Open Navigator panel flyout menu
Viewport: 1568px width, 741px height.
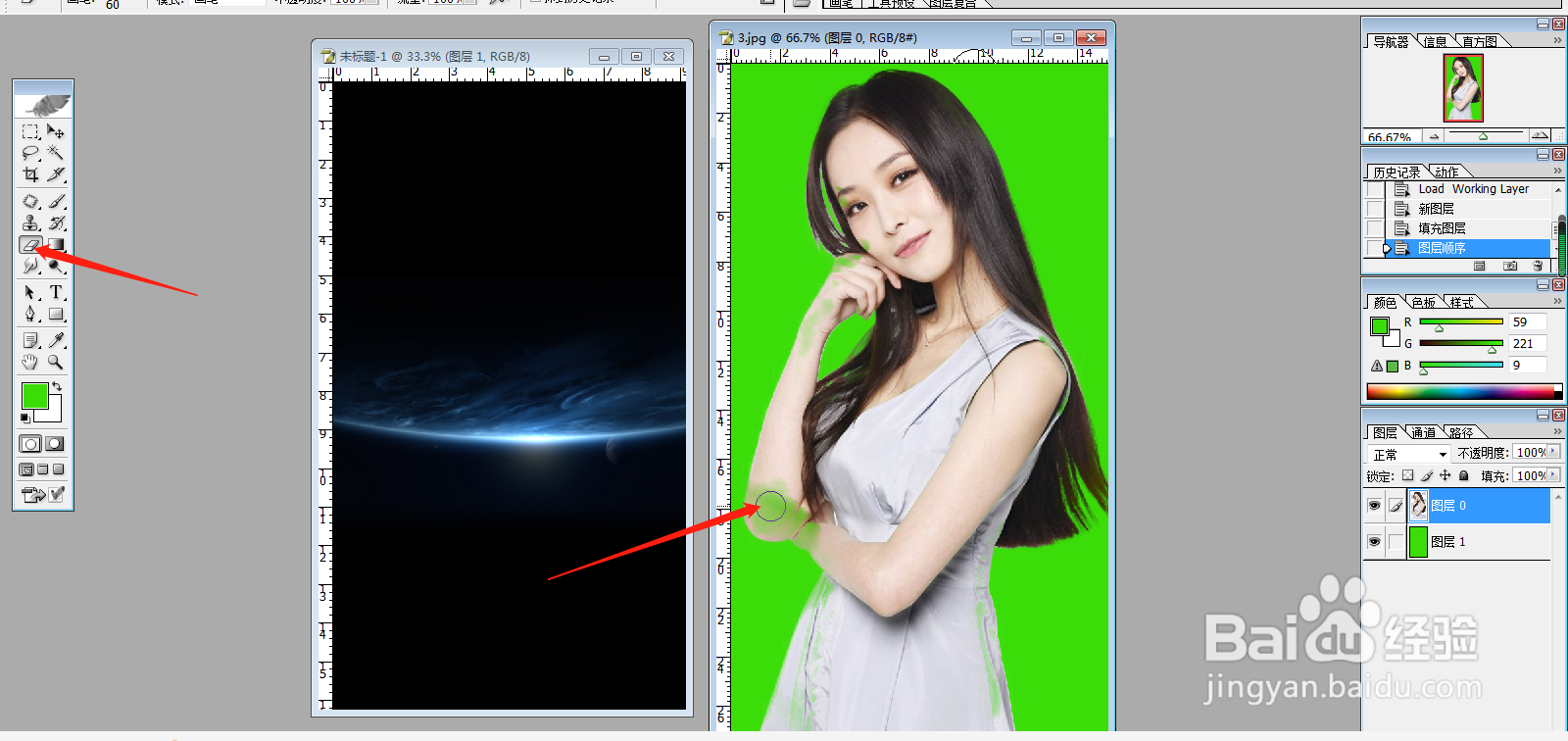(1557, 41)
